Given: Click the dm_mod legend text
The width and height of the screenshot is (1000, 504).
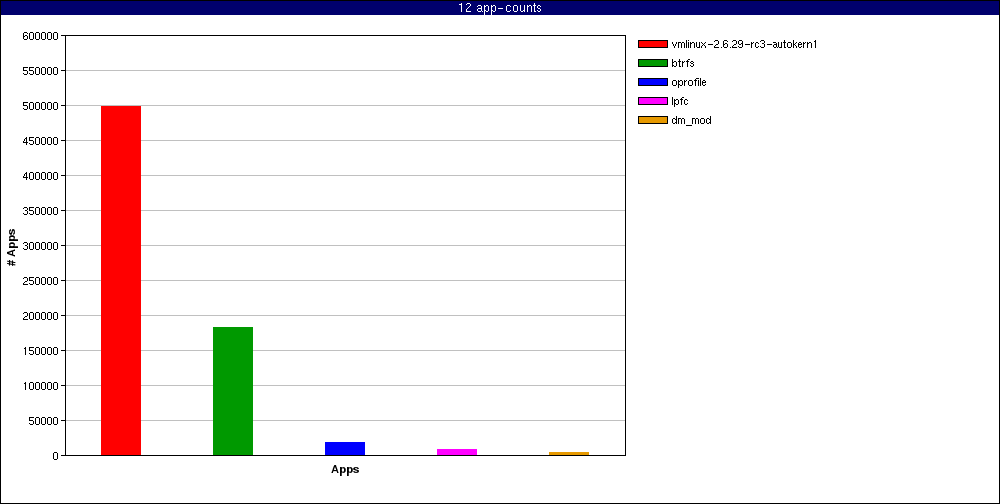Looking at the screenshot, I should (691, 120).
